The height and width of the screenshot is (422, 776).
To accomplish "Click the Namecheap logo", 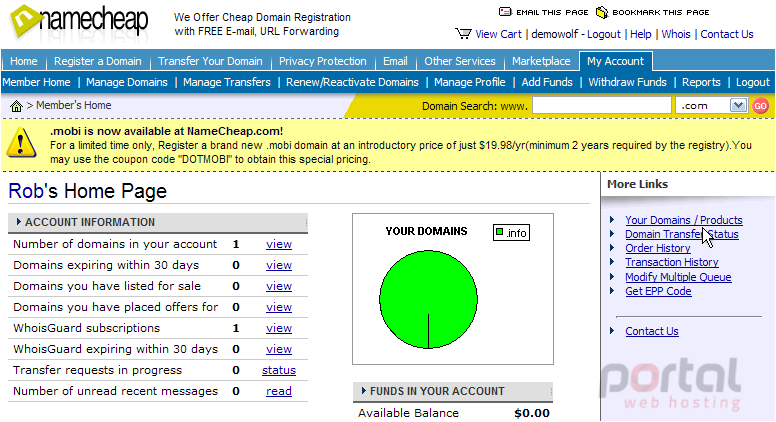I will point(79,22).
